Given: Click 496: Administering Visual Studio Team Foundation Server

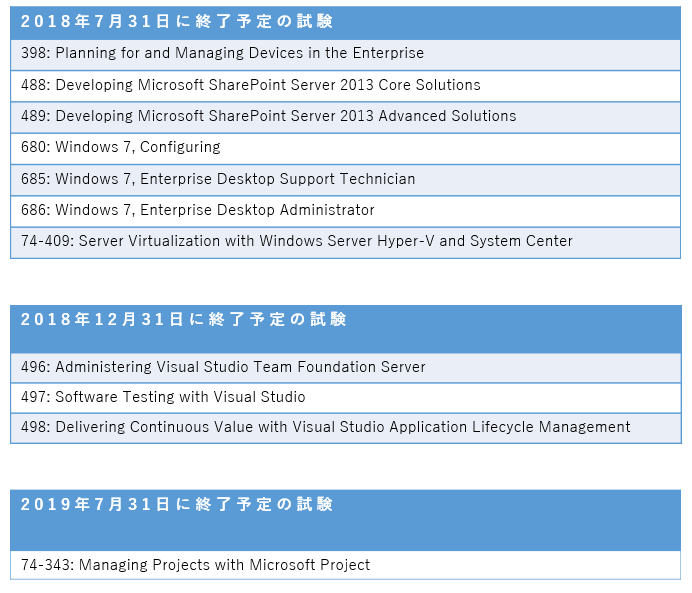Looking at the screenshot, I should [x=346, y=368].
